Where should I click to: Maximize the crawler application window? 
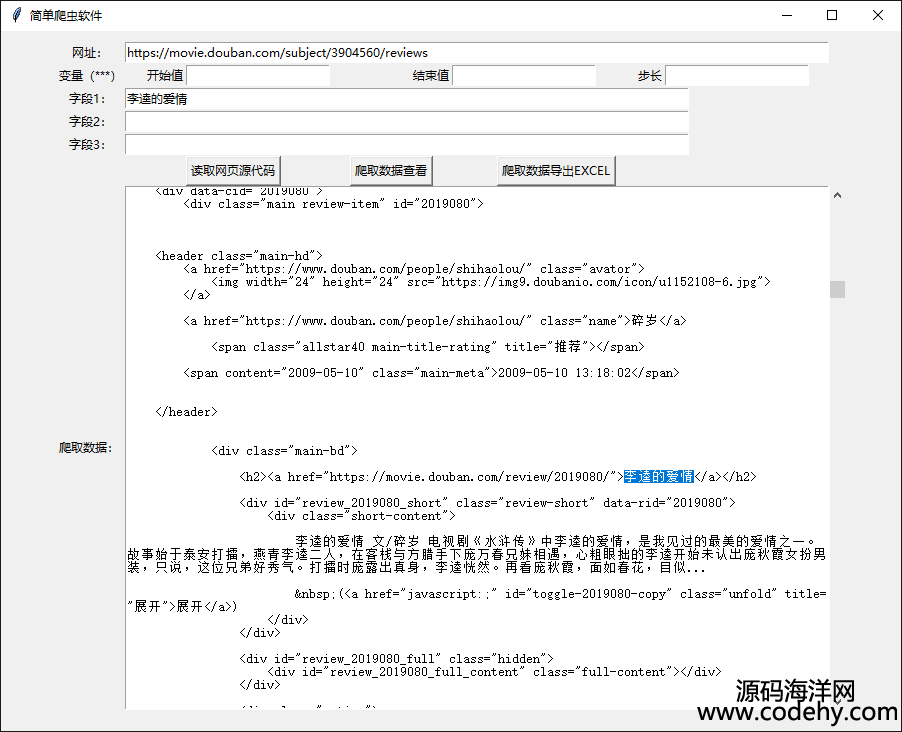point(832,15)
